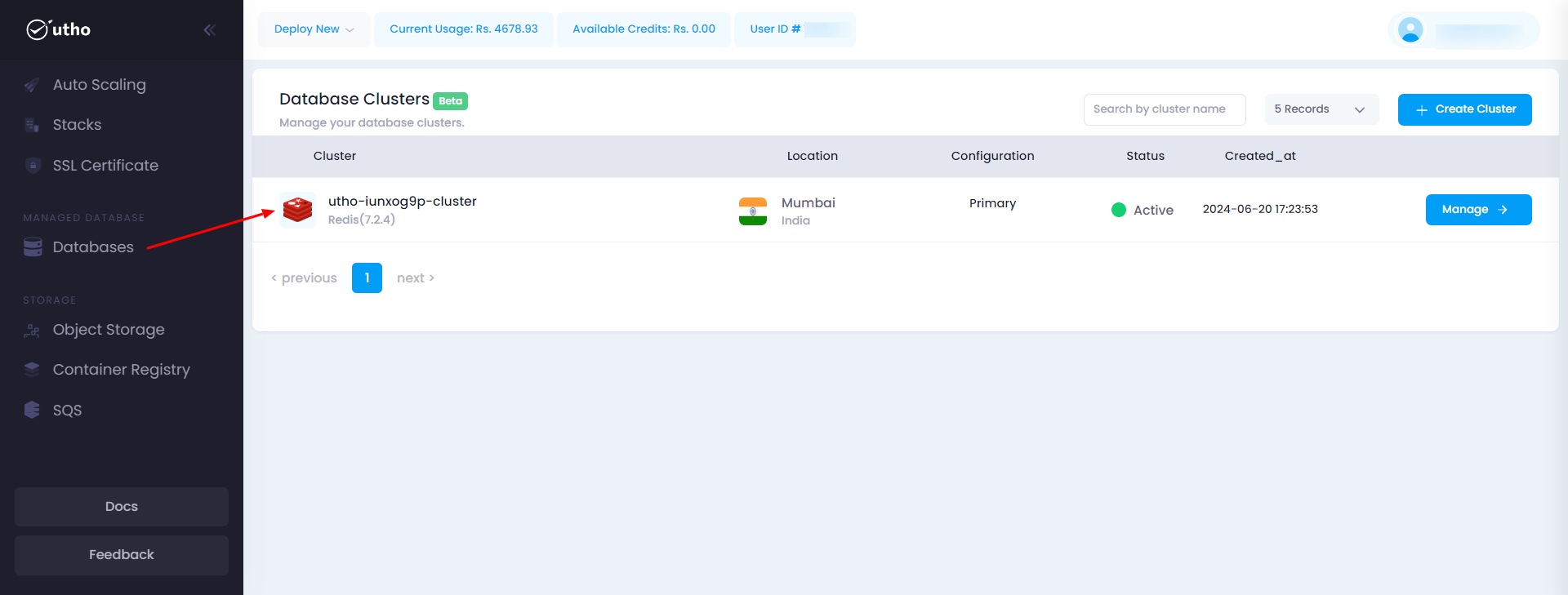The height and width of the screenshot is (595, 1568).
Task: Click the green Active status dot
Action: [x=1119, y=210]
